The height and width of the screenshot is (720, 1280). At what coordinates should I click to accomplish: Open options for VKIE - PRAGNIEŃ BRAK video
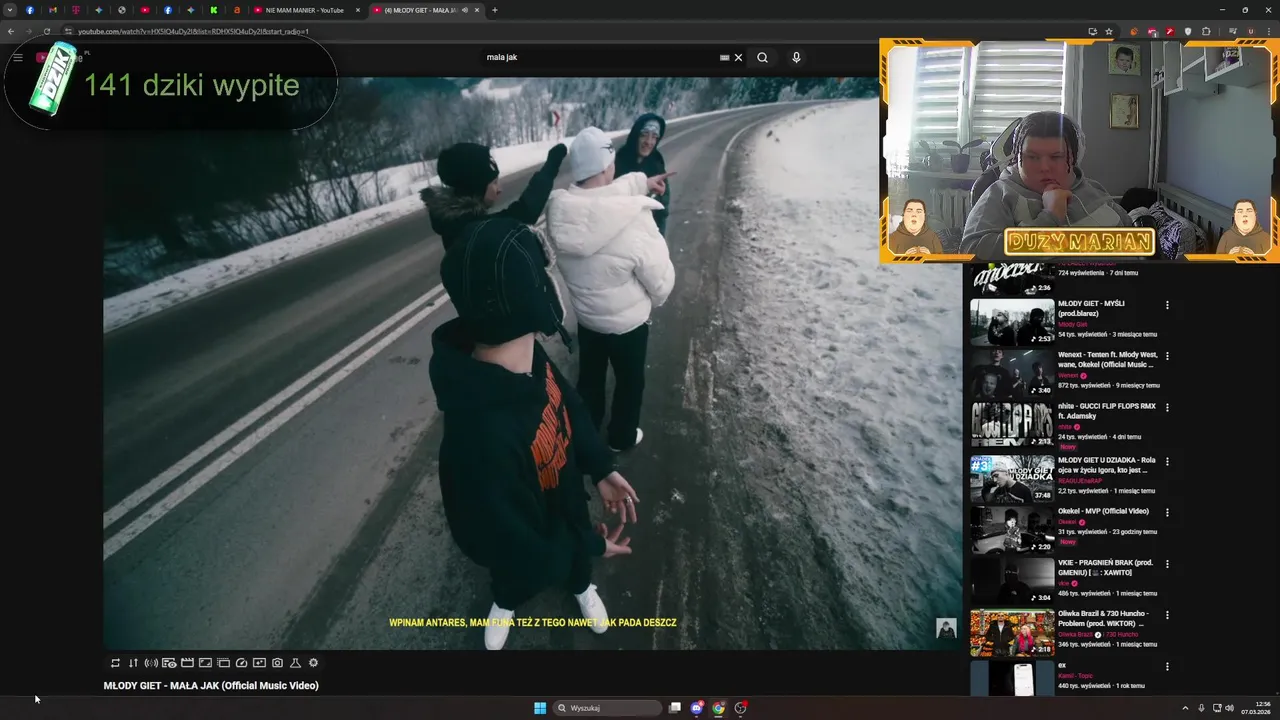(x=1167, y=564)
